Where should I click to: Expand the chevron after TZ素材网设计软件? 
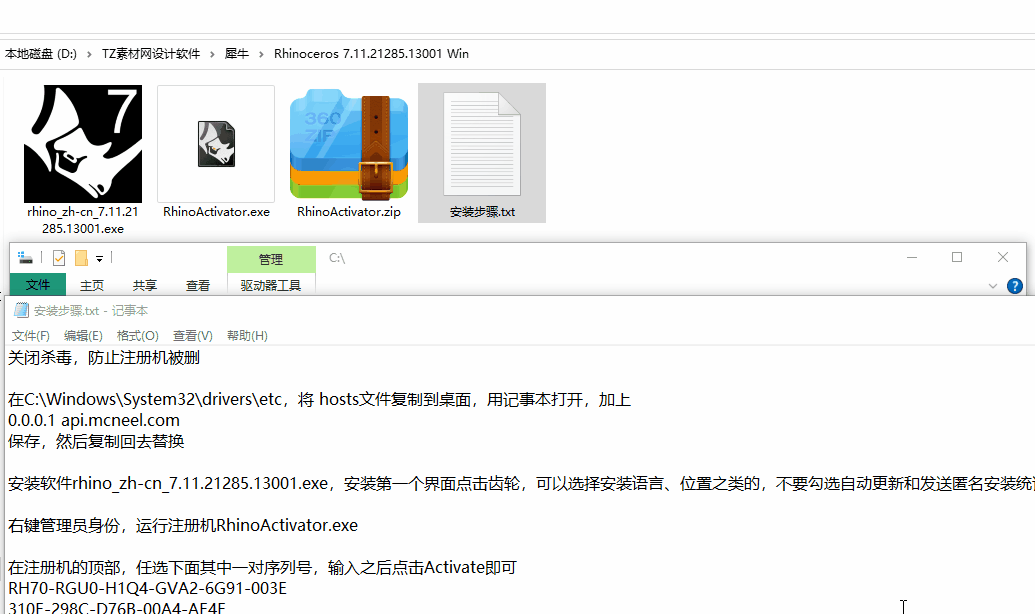tap(212, 54)
